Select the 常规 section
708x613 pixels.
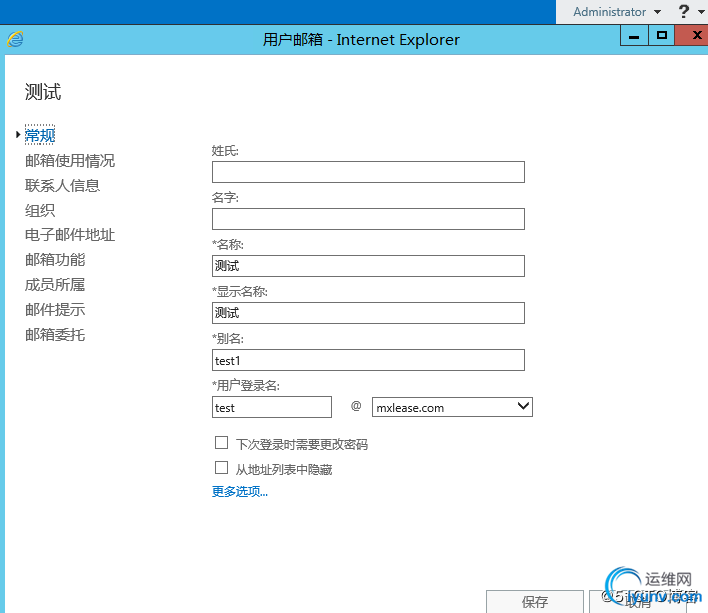pyautogui.click(x=40, y=135)
